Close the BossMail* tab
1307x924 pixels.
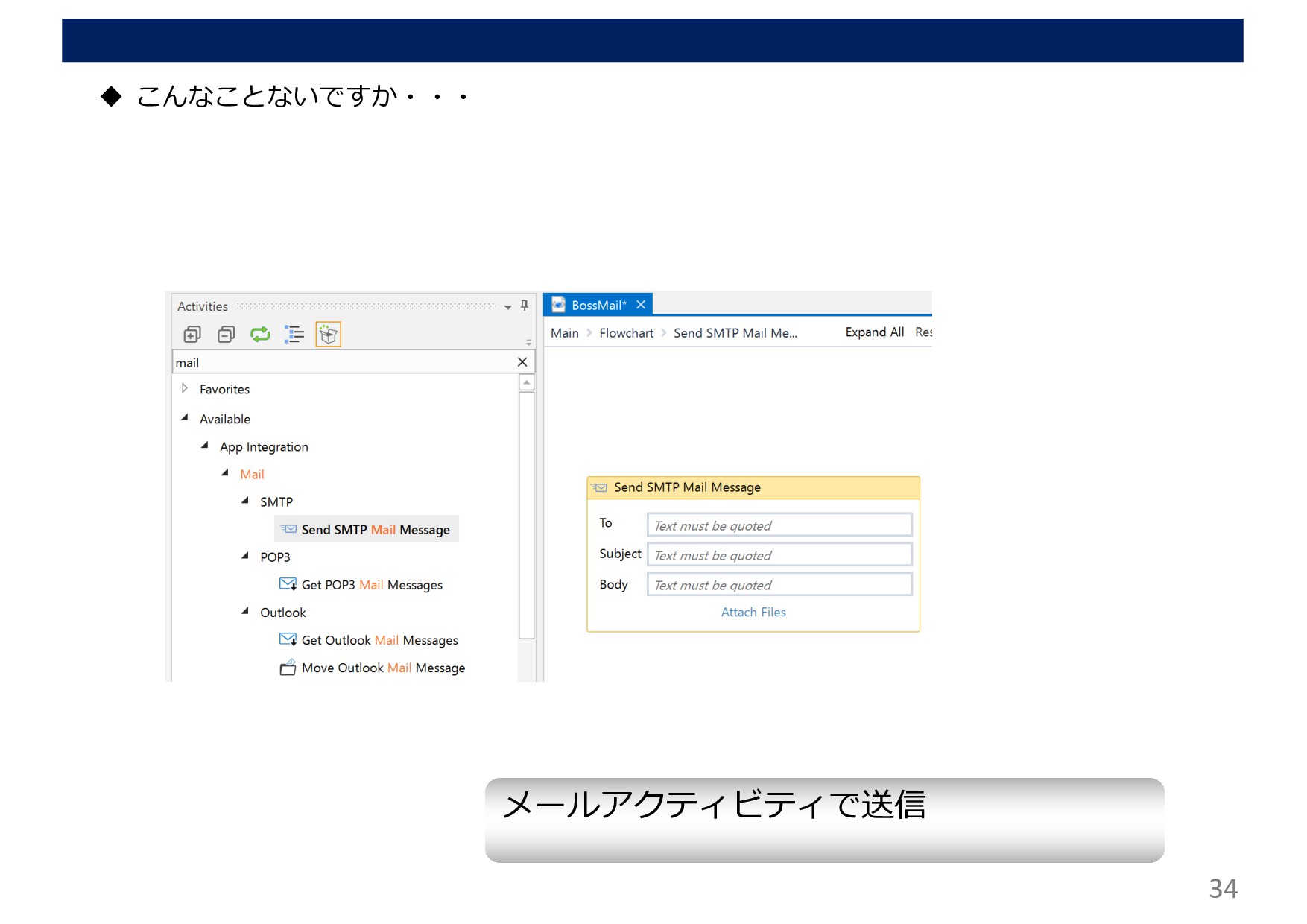pyautogui.click(x=641, y=305)
